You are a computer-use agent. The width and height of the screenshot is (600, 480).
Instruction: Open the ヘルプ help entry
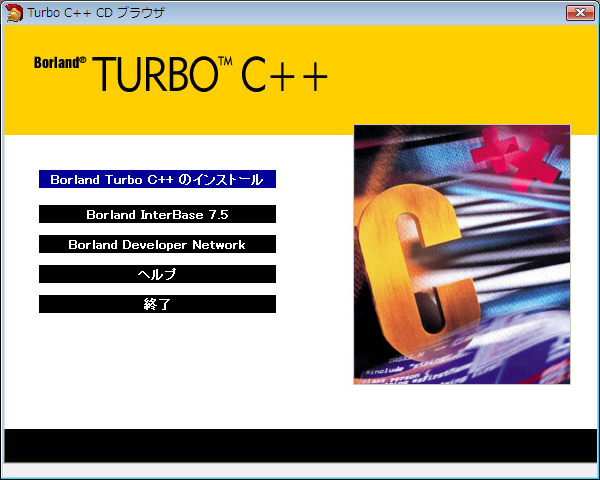pos(157,274)
